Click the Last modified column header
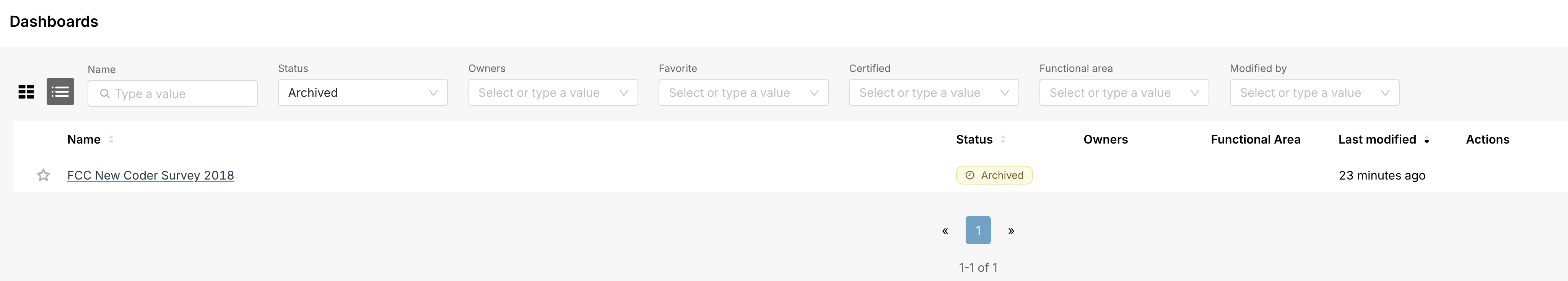The image size is (1568, 281). [1377, 140]
